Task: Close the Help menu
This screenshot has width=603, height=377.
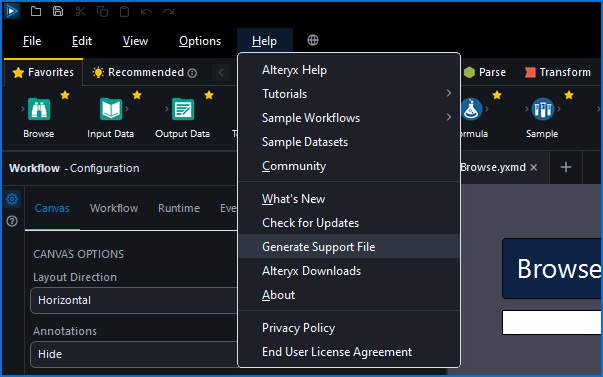Action: point(265,41)
